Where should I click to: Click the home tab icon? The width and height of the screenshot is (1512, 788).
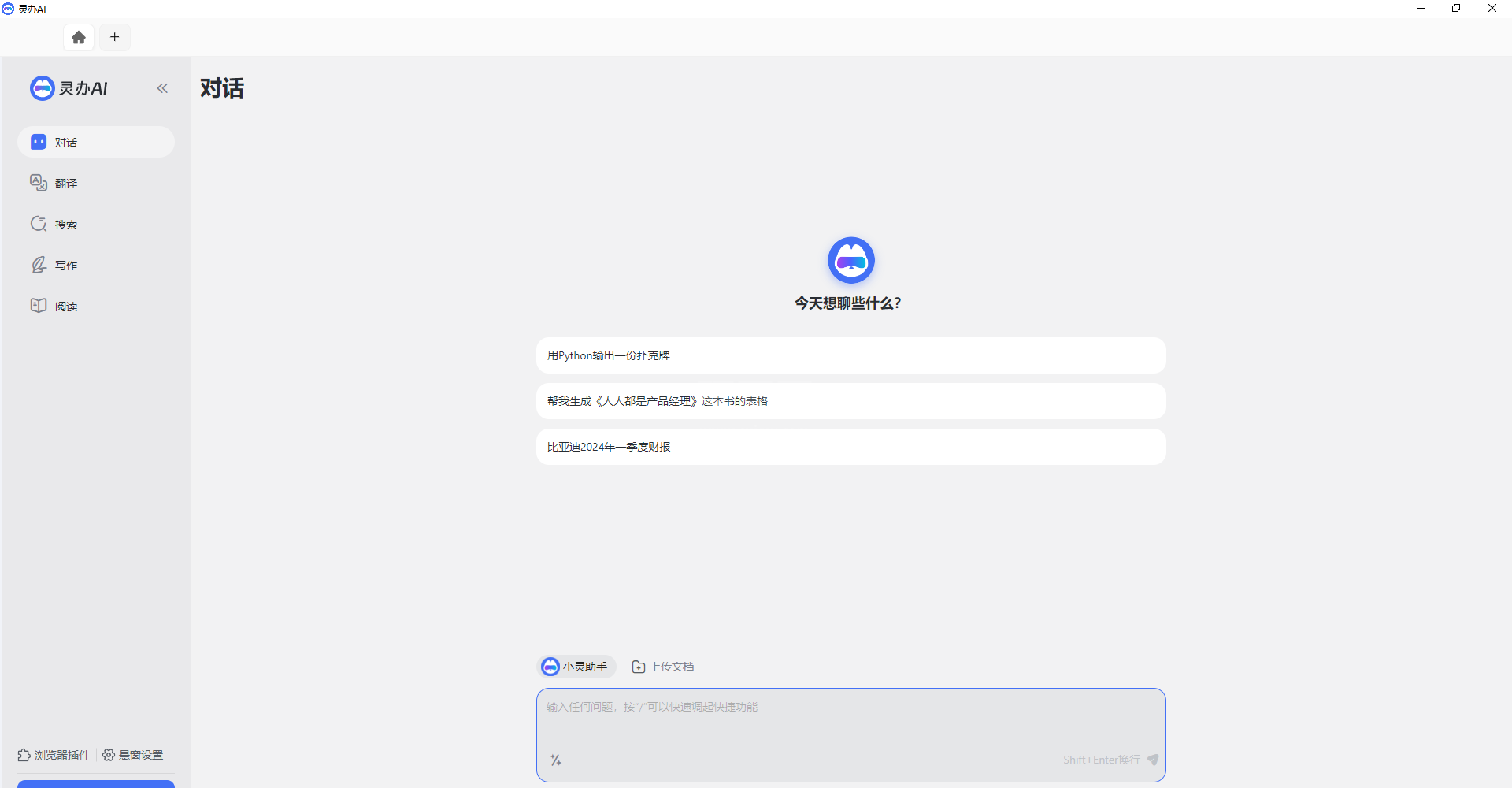[79, 37]
